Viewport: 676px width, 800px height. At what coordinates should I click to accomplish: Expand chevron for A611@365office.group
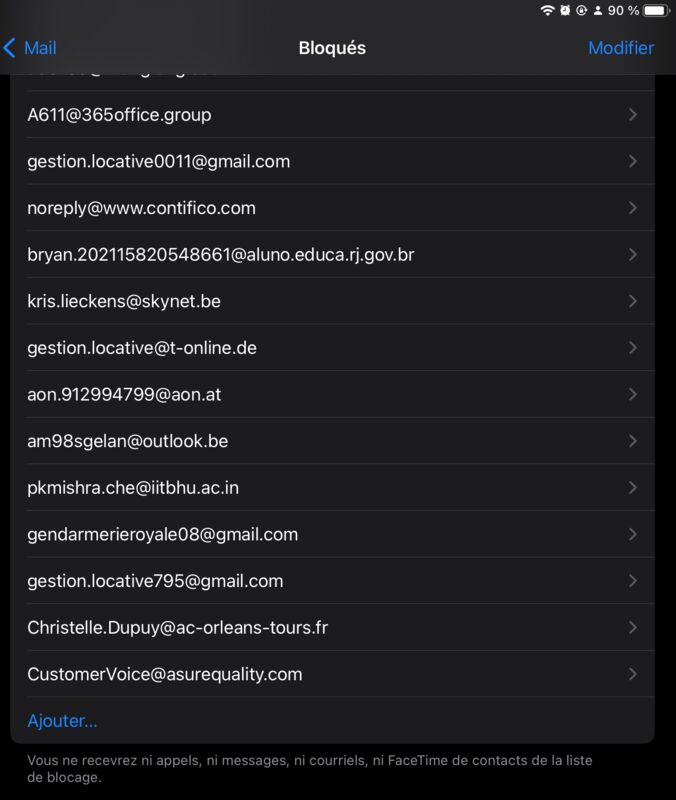pyautogui.click(x=633, y=115)
